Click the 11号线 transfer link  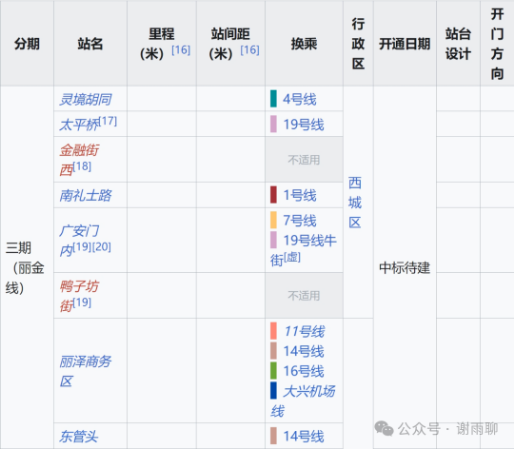[304, 331]
